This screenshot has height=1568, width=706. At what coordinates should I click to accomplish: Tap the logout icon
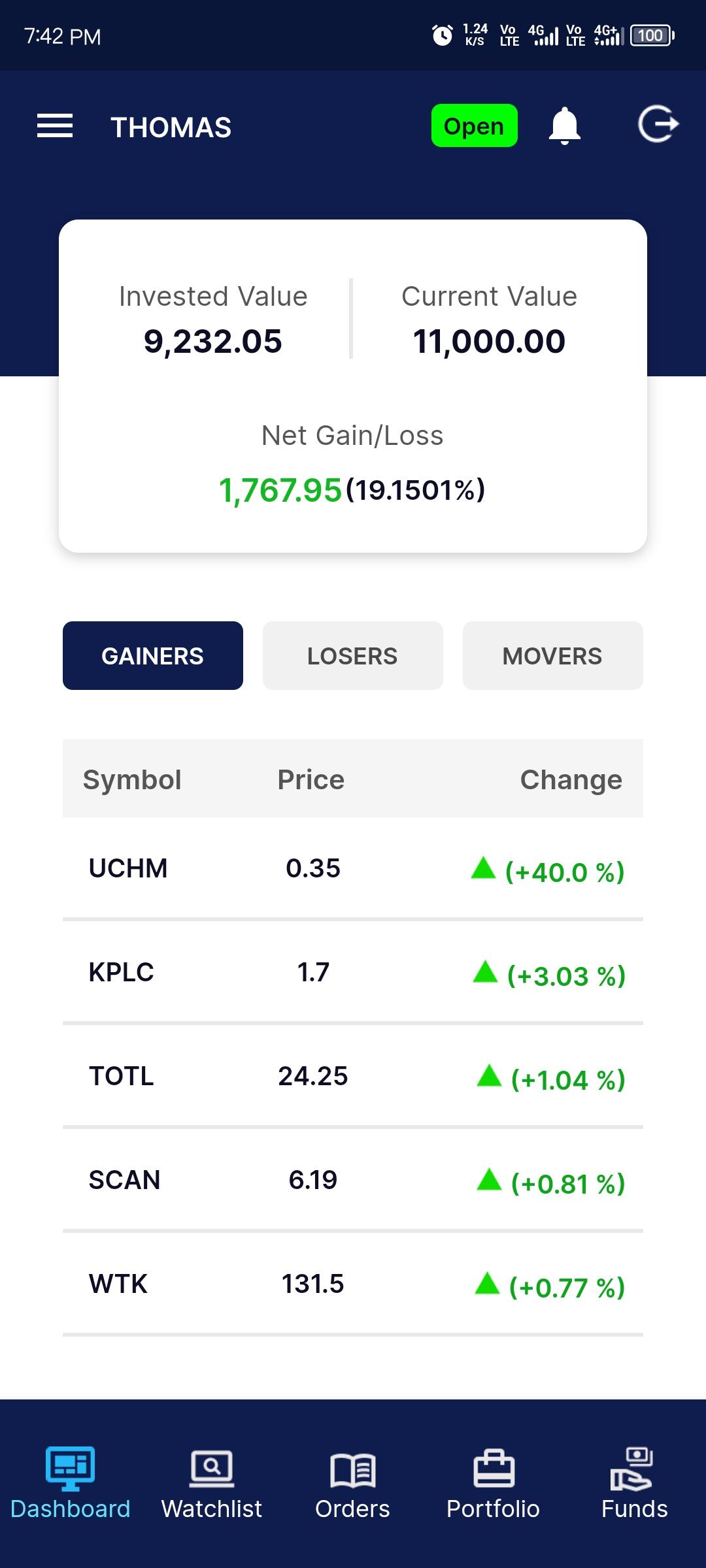point(658,124)
